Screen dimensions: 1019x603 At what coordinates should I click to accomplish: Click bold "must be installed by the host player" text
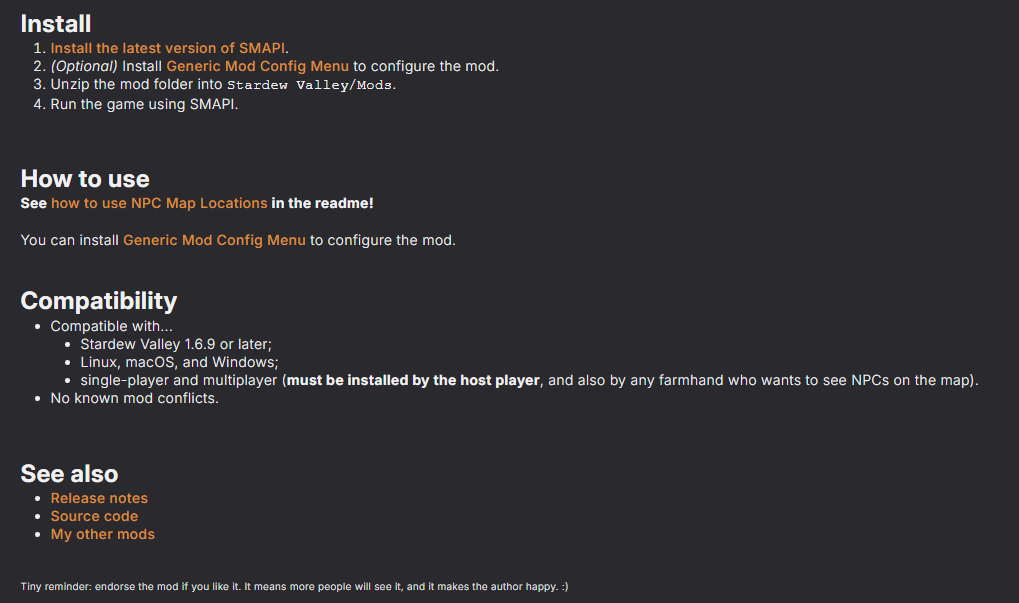pyautogui.click(x=413, y=380)
